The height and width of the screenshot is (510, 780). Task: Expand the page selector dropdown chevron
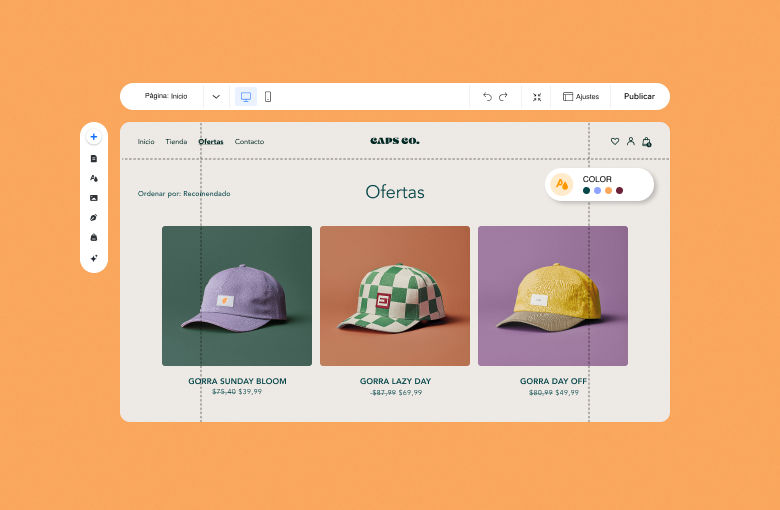(216, 97)
